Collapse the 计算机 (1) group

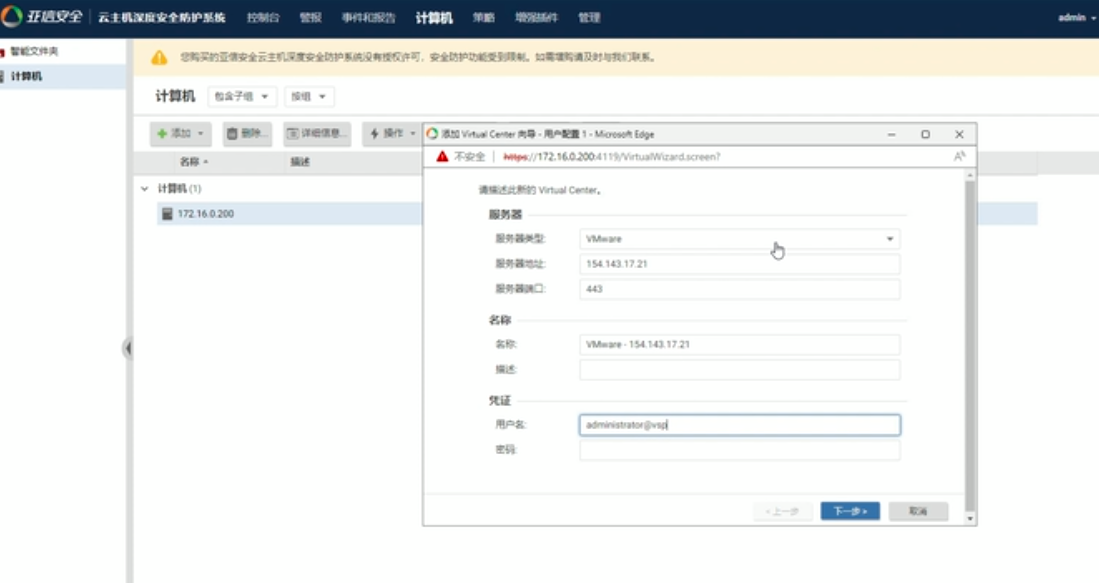pyautogui.click(x=144, y=188)
